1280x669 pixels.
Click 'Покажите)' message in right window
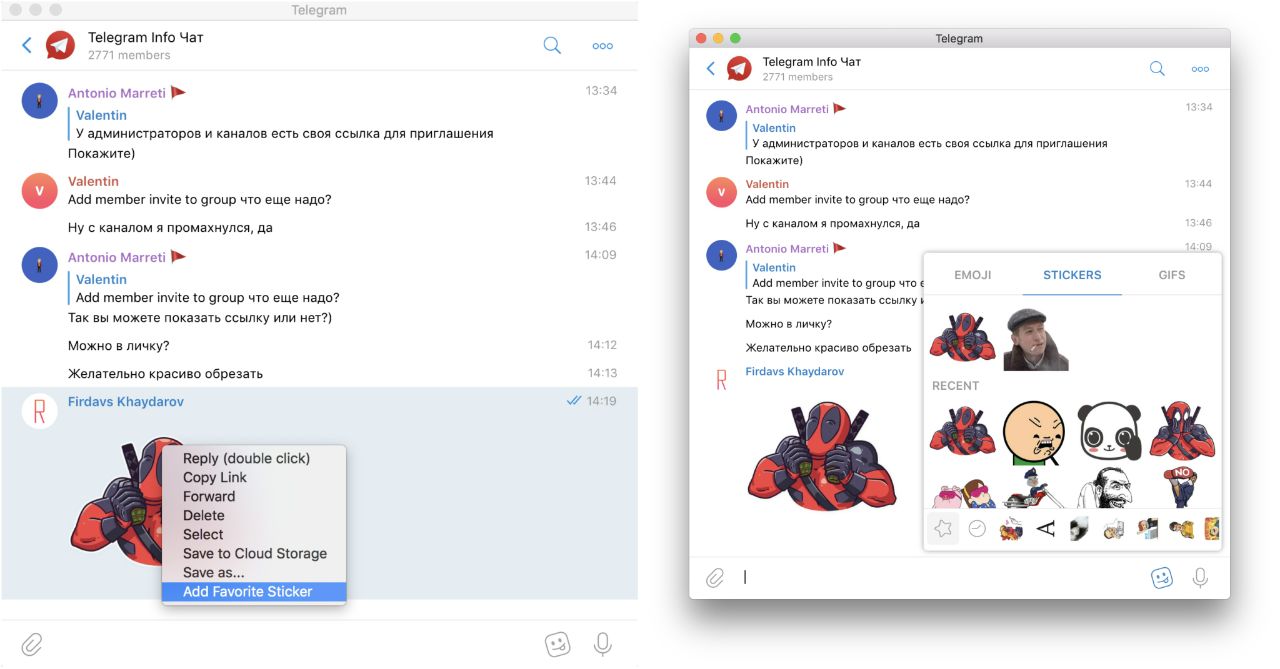775,160
